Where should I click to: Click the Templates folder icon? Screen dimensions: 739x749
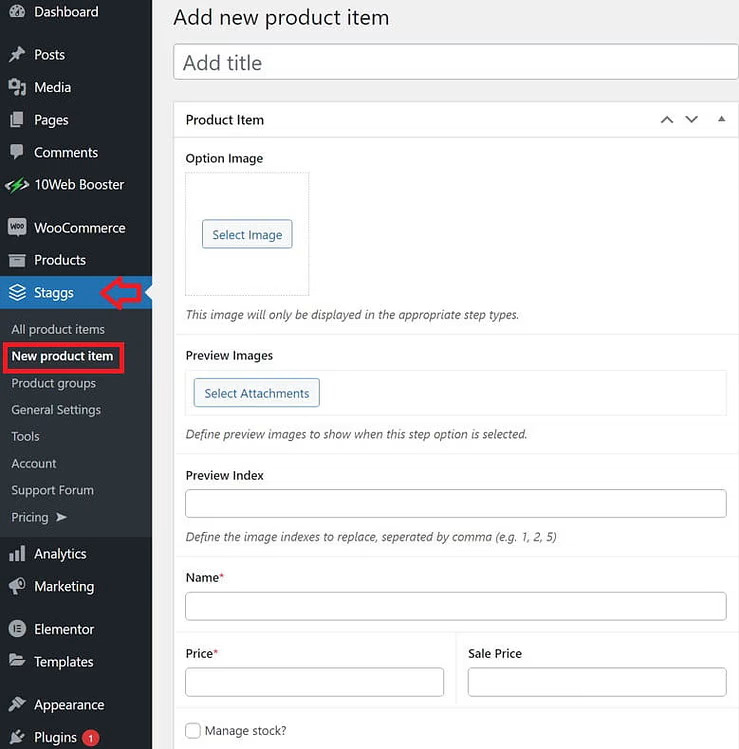(x=17, y=661)
